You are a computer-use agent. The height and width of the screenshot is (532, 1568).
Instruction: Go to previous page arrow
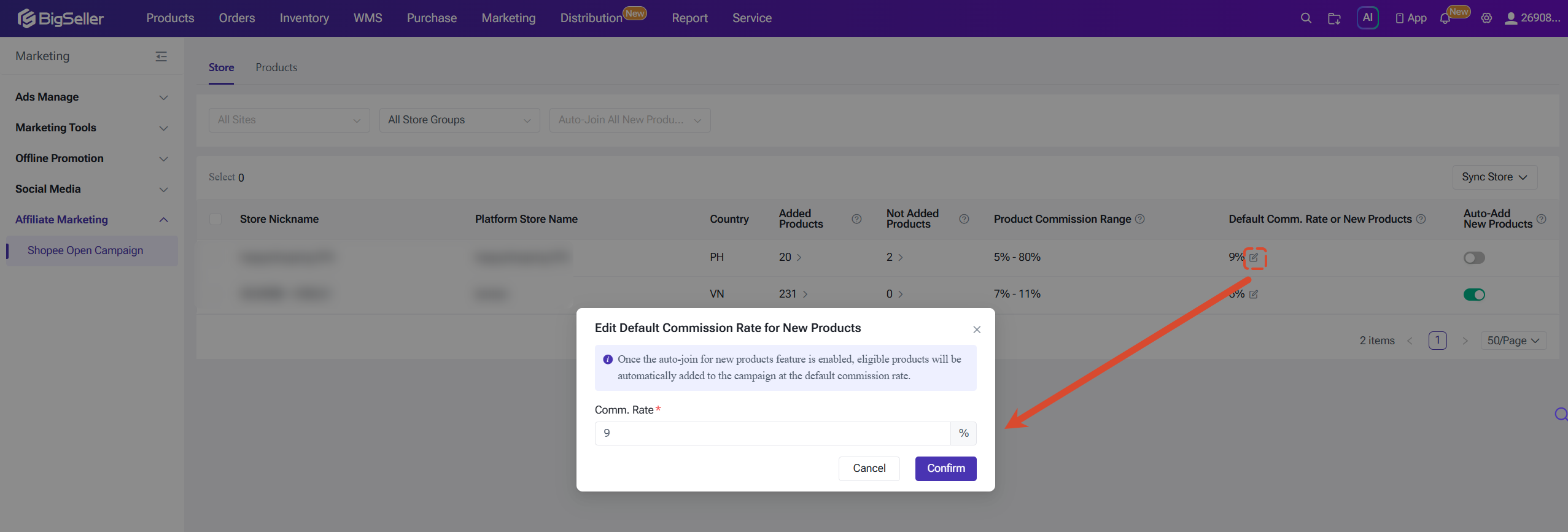(x=1410, y=341)
